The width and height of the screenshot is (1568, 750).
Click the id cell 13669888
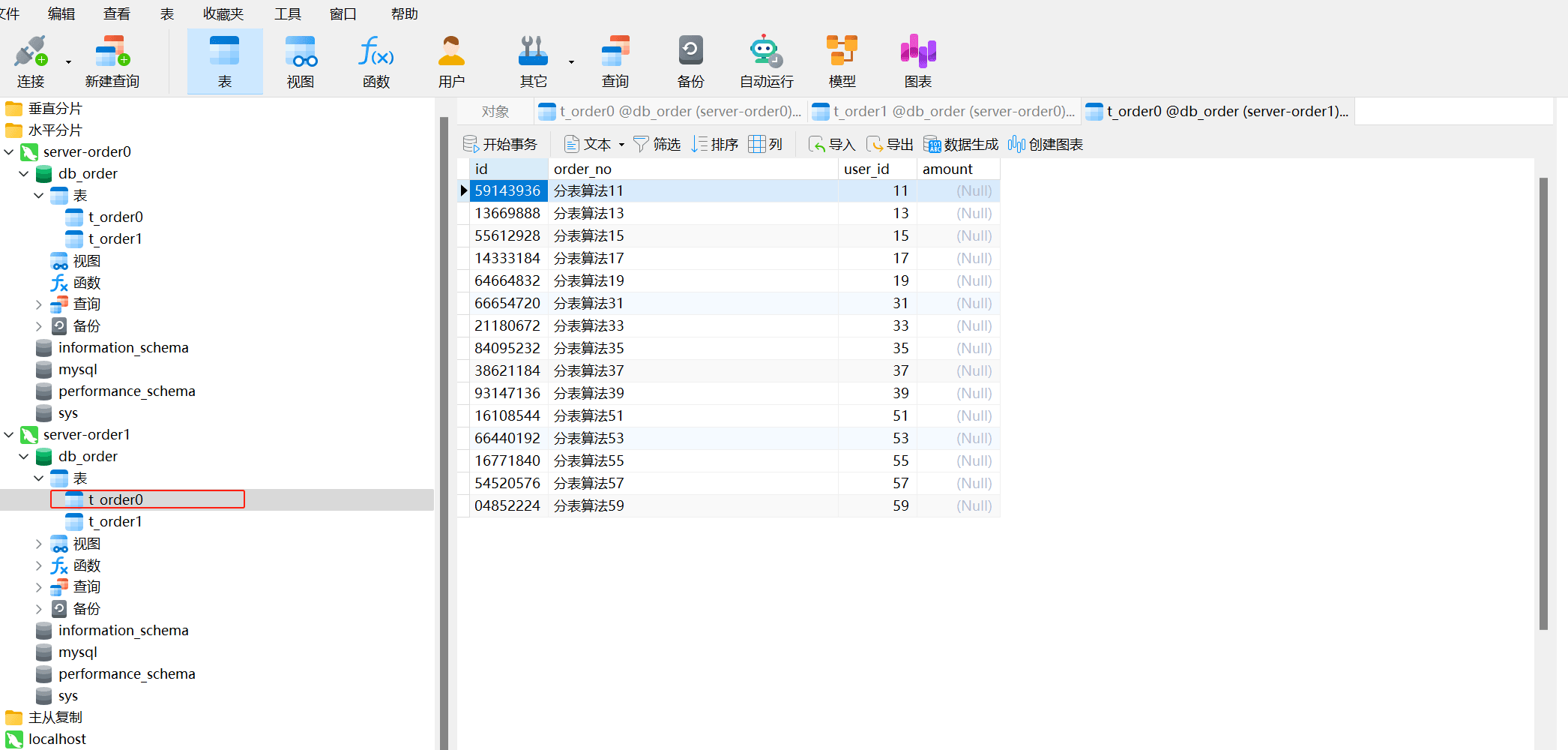tap(509, 214)
